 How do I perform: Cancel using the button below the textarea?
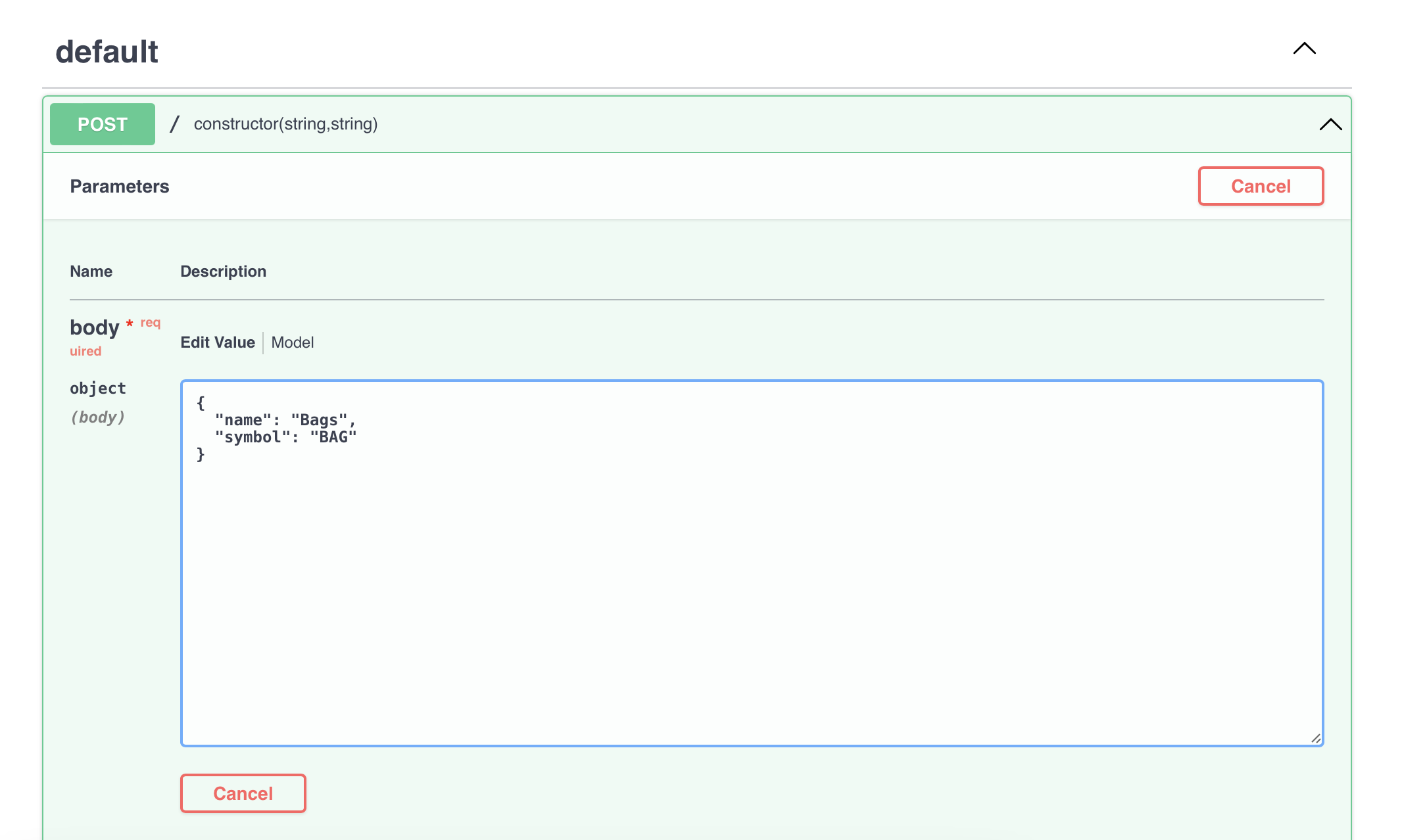[243, 793]
